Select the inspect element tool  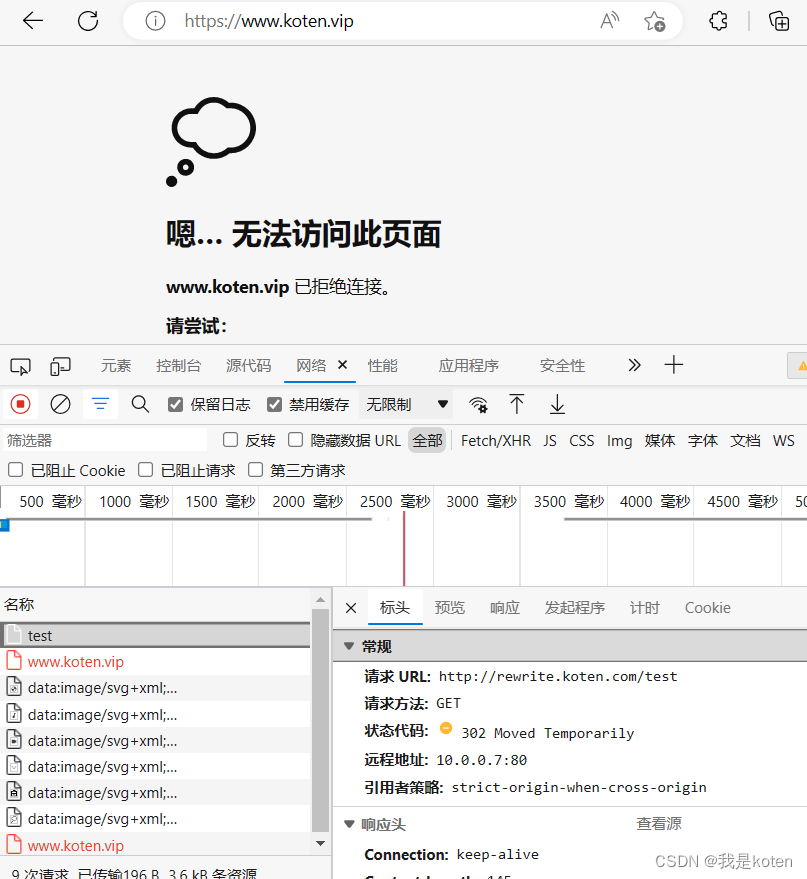point(20,366)
